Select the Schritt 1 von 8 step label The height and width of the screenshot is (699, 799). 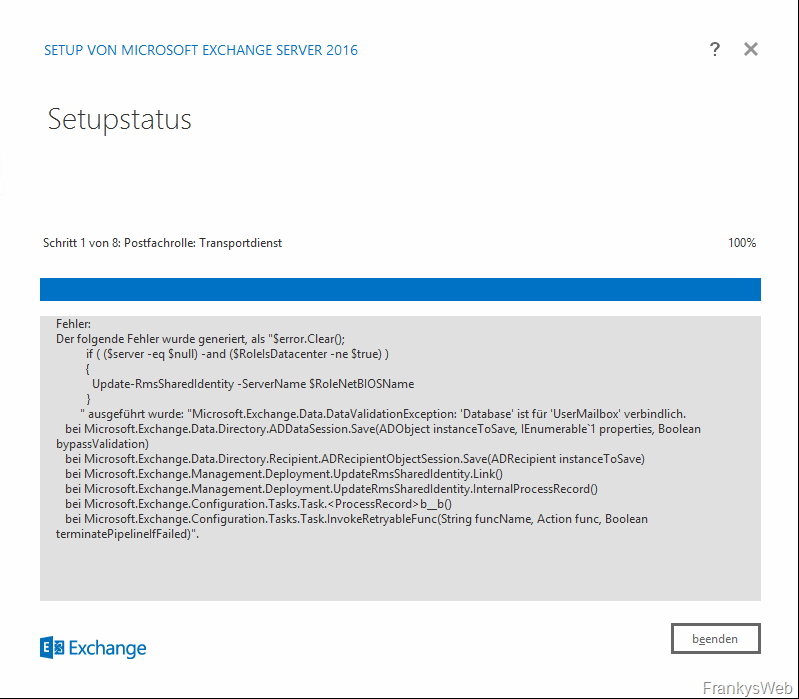[x=162, y=243]
